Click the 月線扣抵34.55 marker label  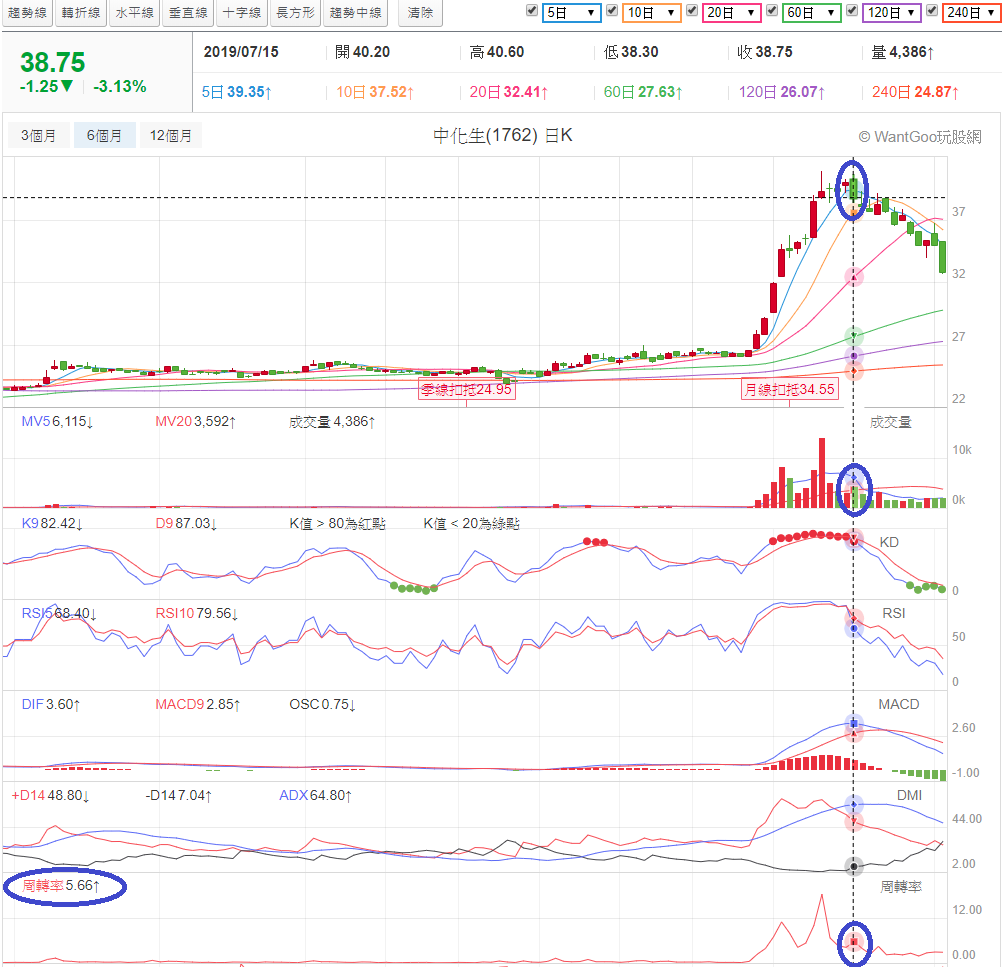point(788,390)
